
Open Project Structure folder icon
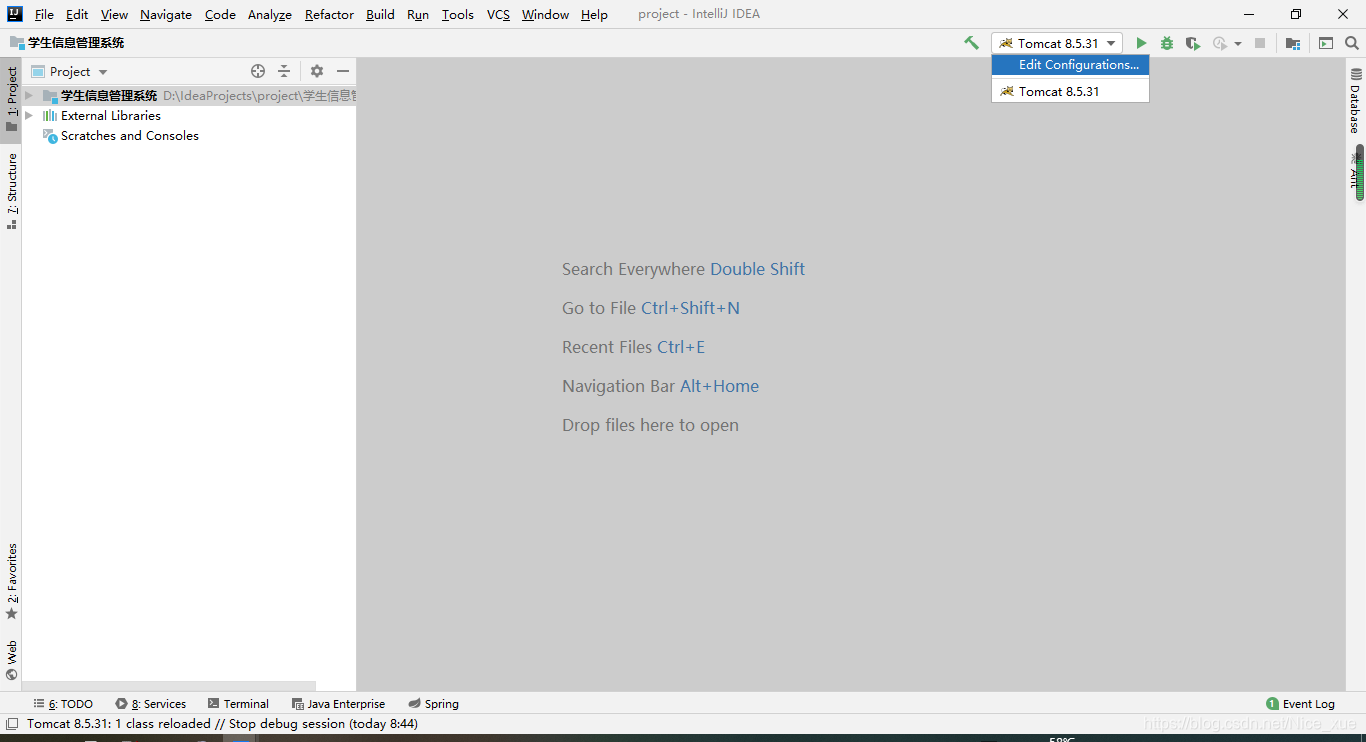1293,43
